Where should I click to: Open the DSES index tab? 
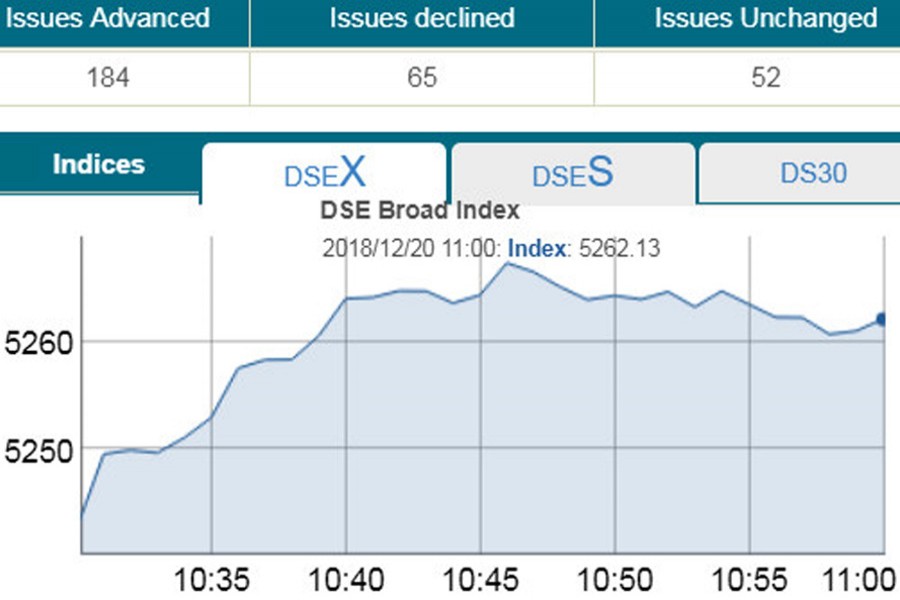coord(572,174)
